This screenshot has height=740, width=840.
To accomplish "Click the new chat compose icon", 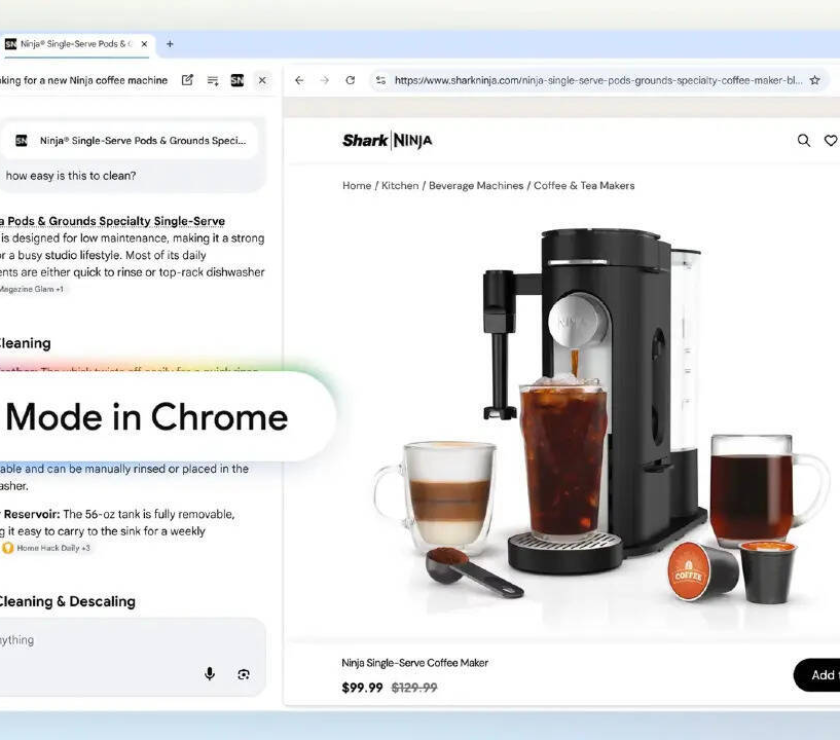I will [187, 80].
